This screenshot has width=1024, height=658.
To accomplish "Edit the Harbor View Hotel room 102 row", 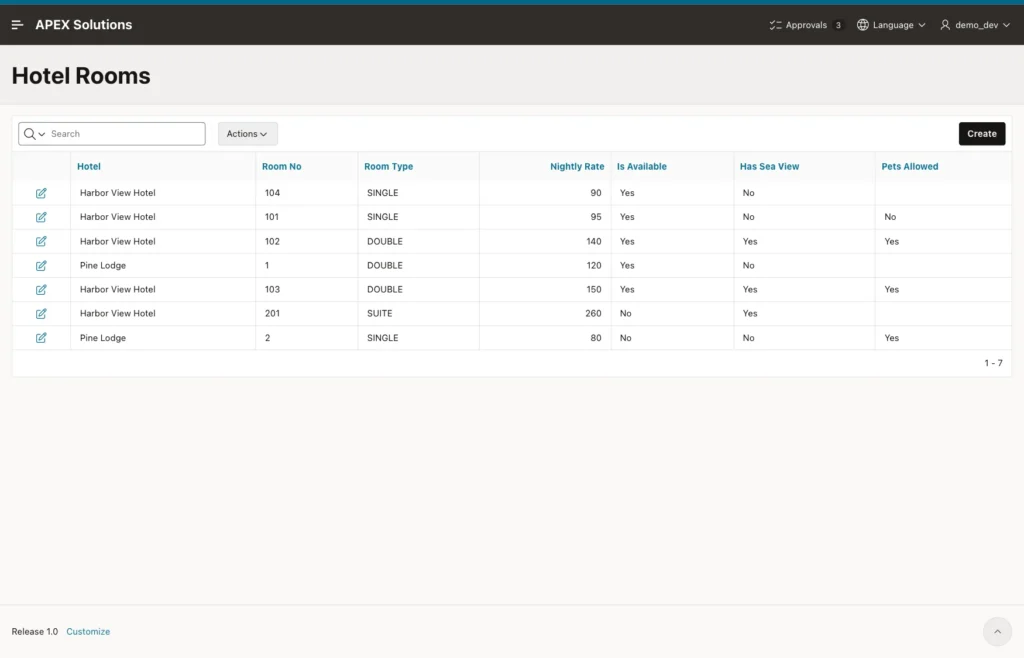I will [x=41, y=242].
